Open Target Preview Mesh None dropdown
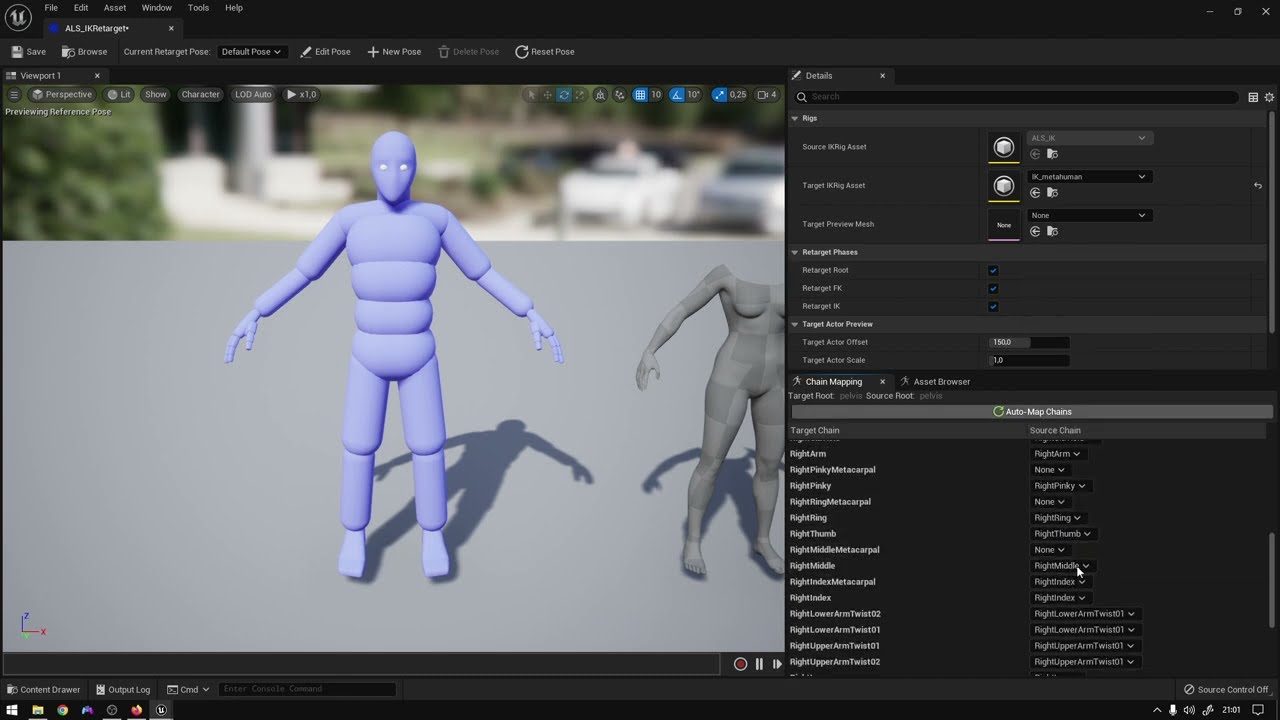1280x720 pixels. click(1089, 216)
